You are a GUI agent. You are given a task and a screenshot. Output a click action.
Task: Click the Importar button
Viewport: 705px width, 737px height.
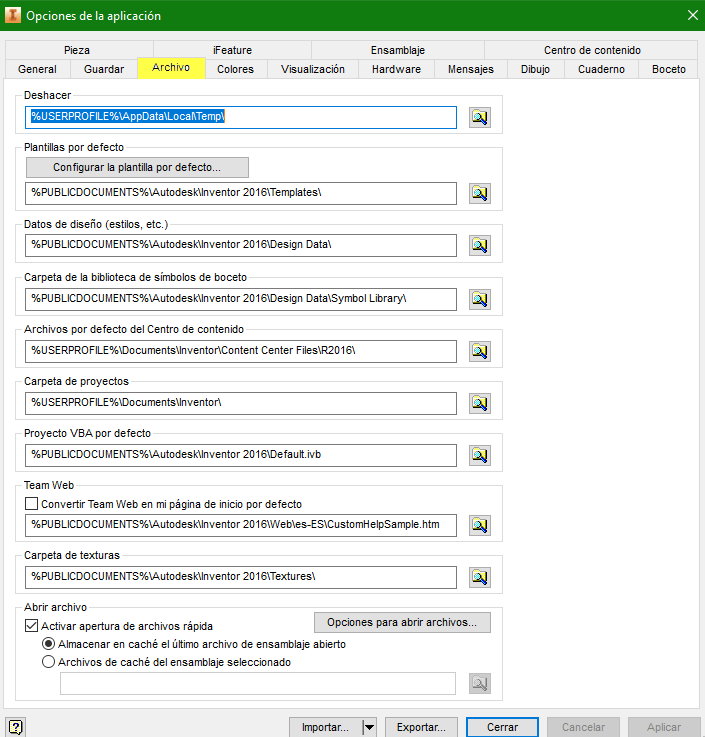(326, 727)
